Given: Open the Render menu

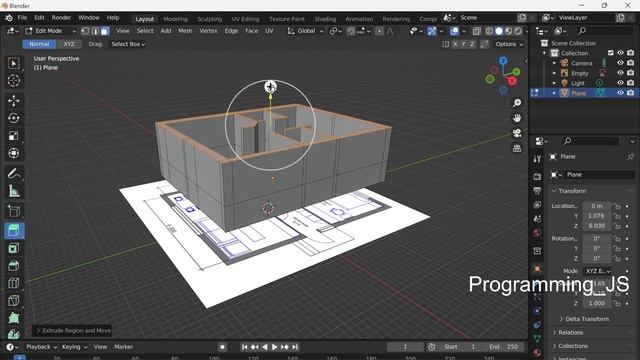Looking at the screenshot, I should click(61, 18).
